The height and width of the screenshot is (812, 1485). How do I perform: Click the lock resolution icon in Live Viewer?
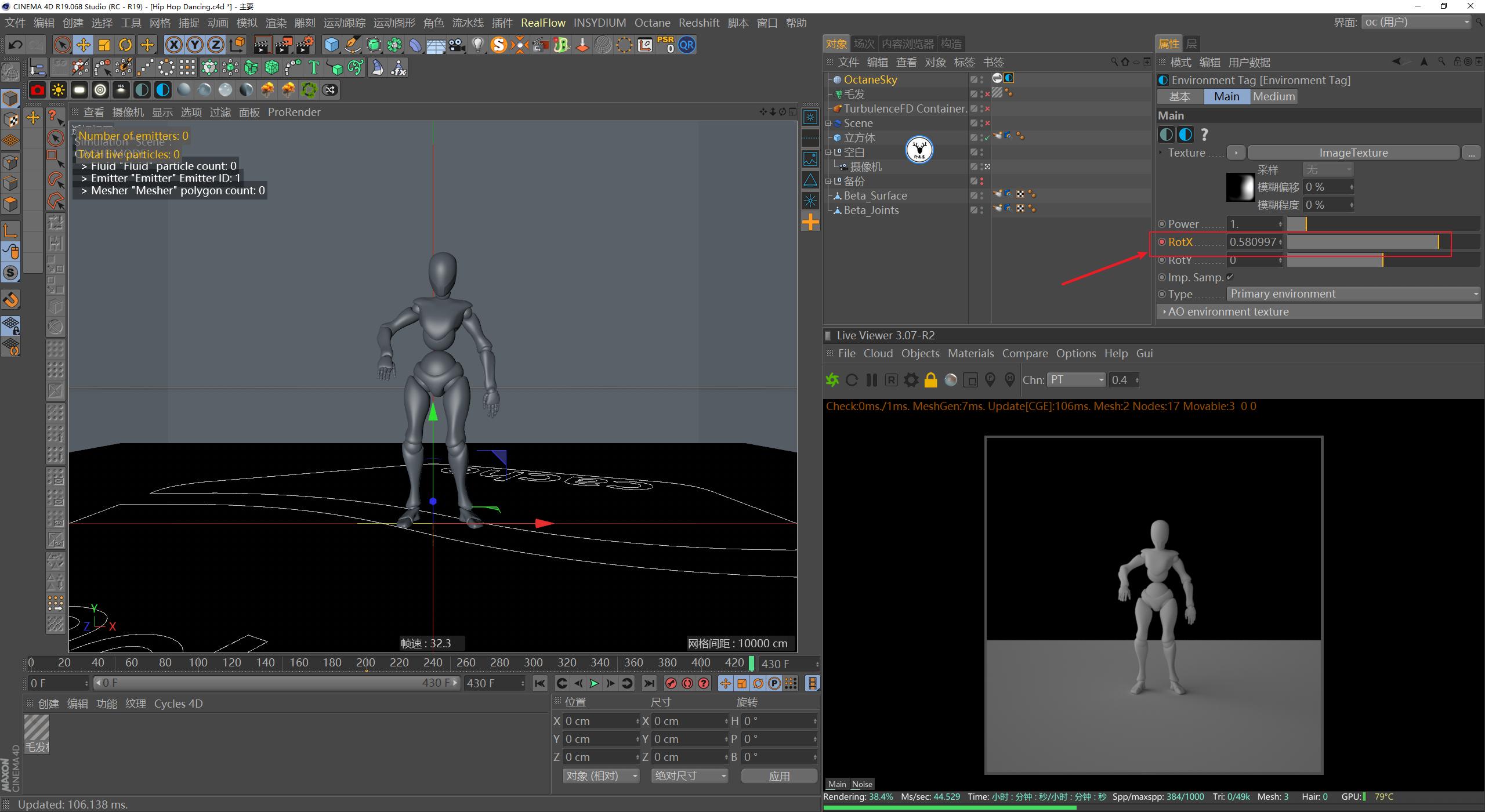click(x=930, y=380)
